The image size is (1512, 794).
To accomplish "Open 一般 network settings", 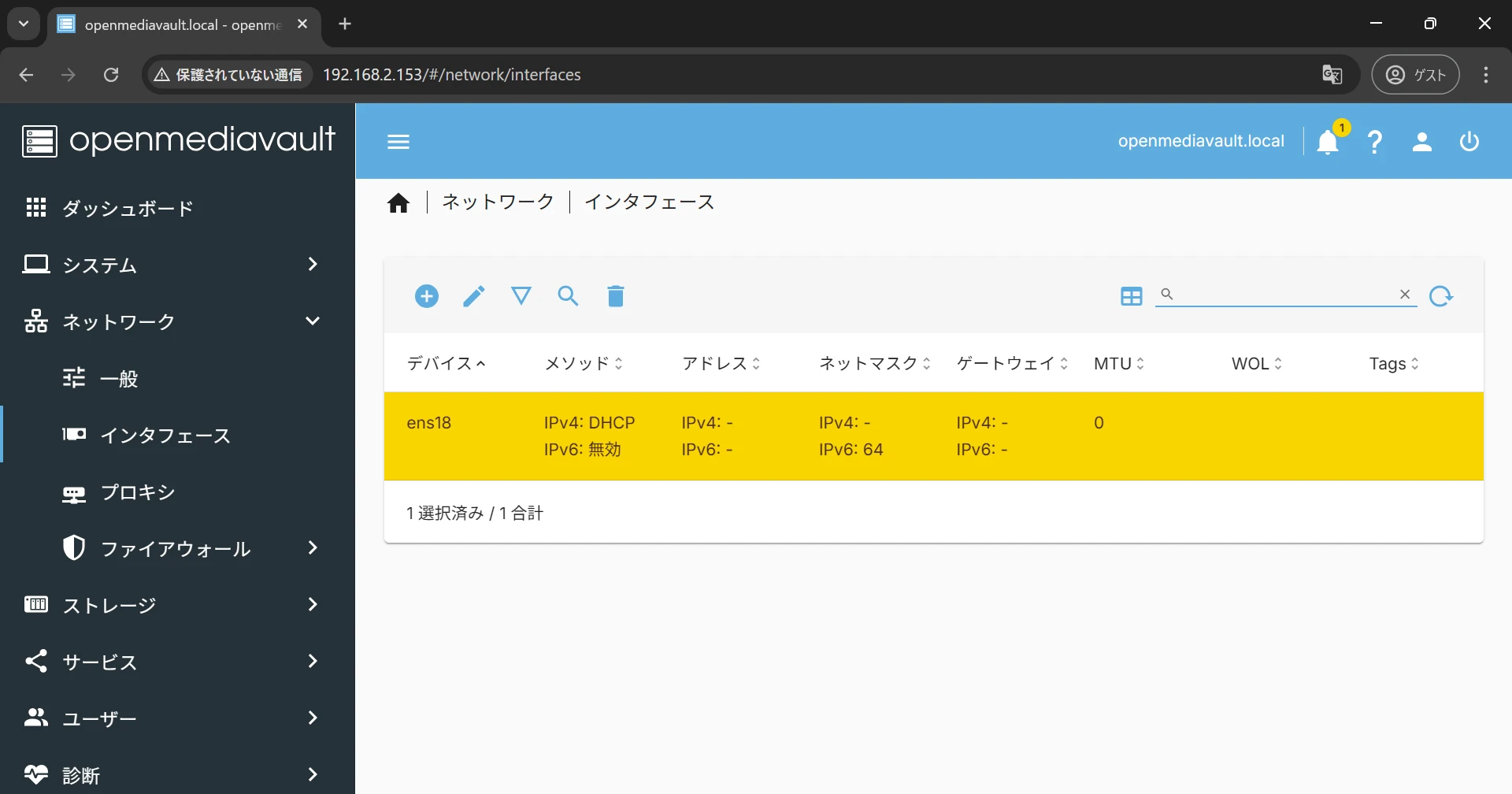I will [x=177, y=378].
